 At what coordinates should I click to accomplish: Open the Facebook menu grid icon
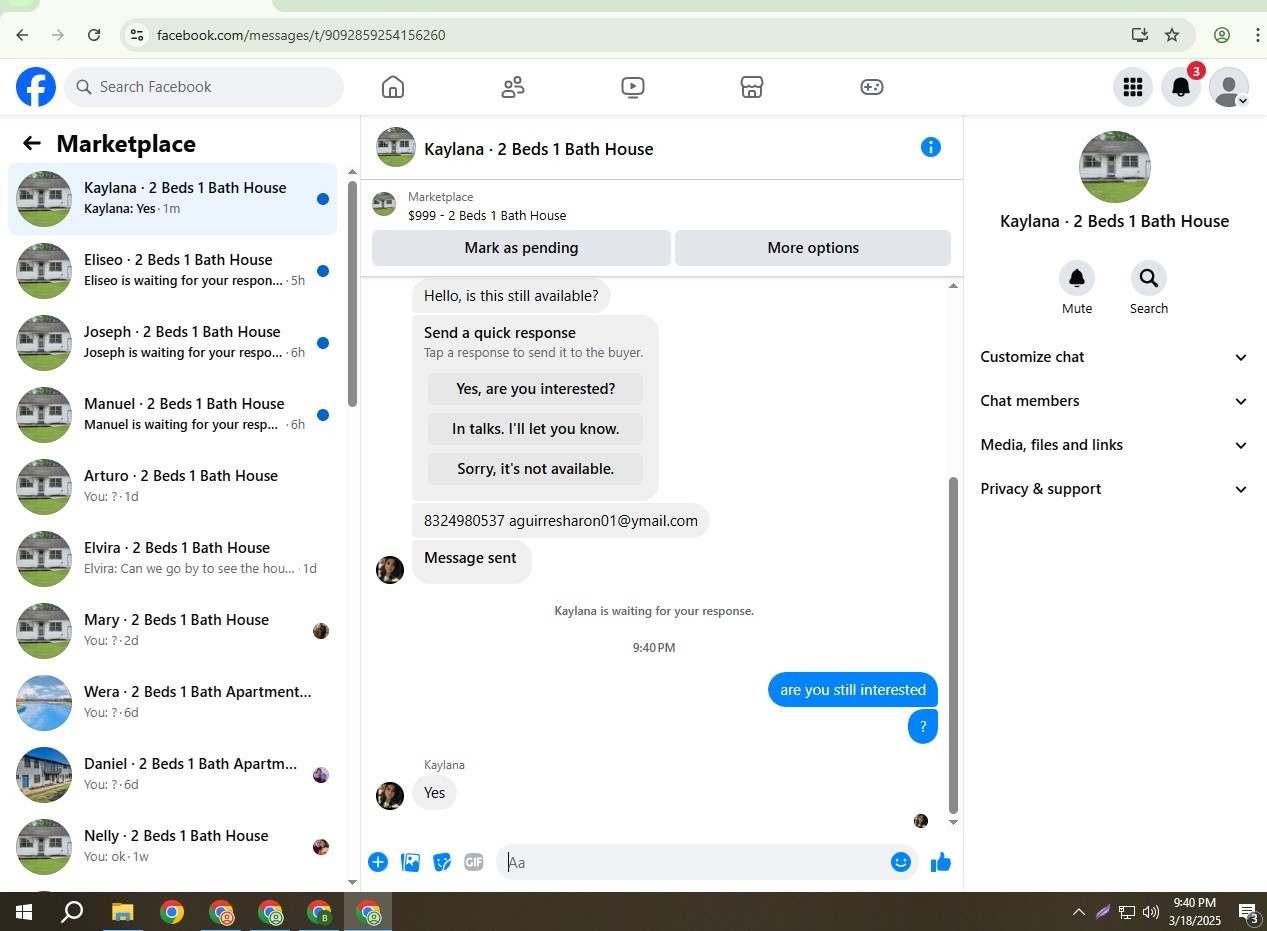click(1133, 87)
